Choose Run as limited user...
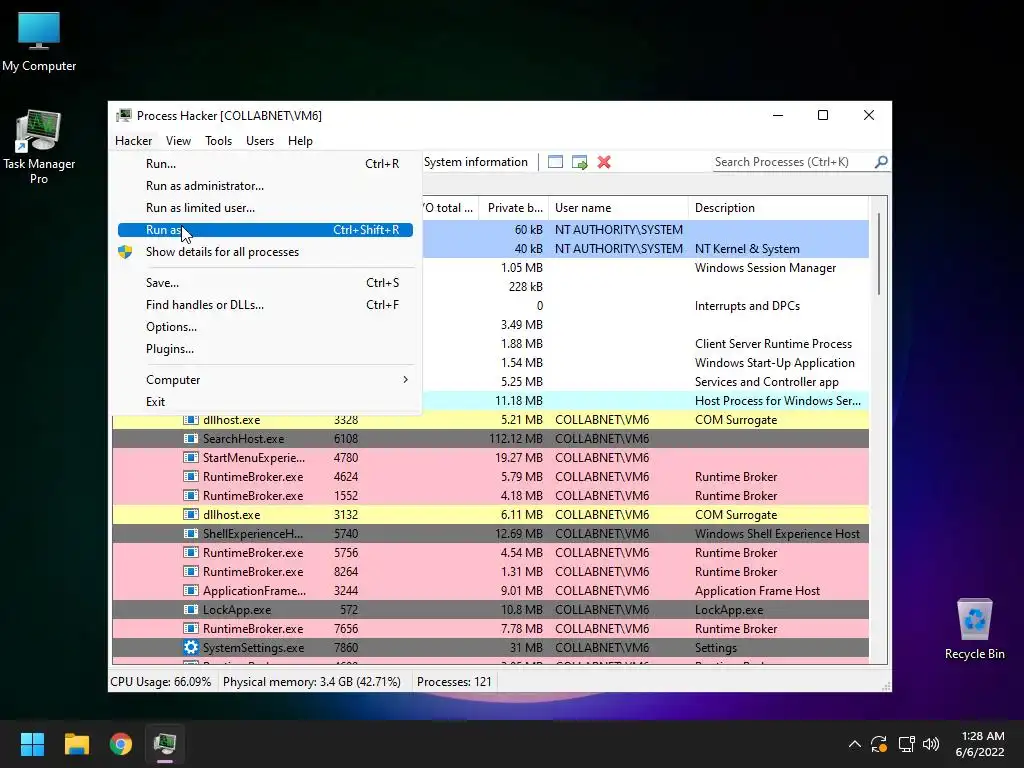The width and height of the screenshot is (1024, 768). tap(265, 208)
